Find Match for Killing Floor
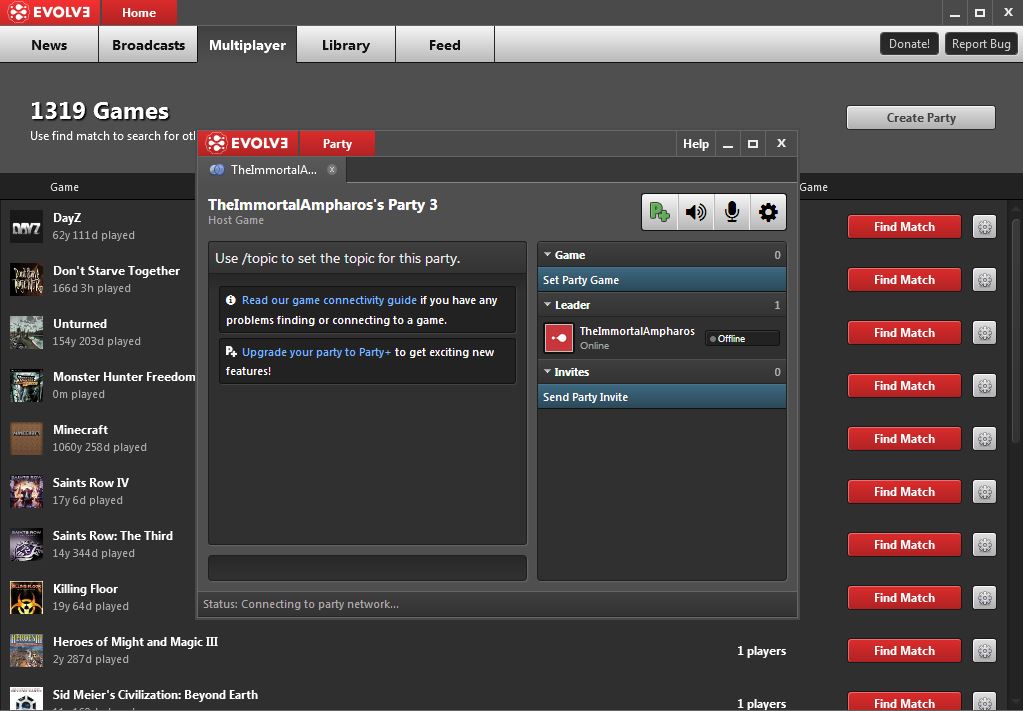 (904, 598)
